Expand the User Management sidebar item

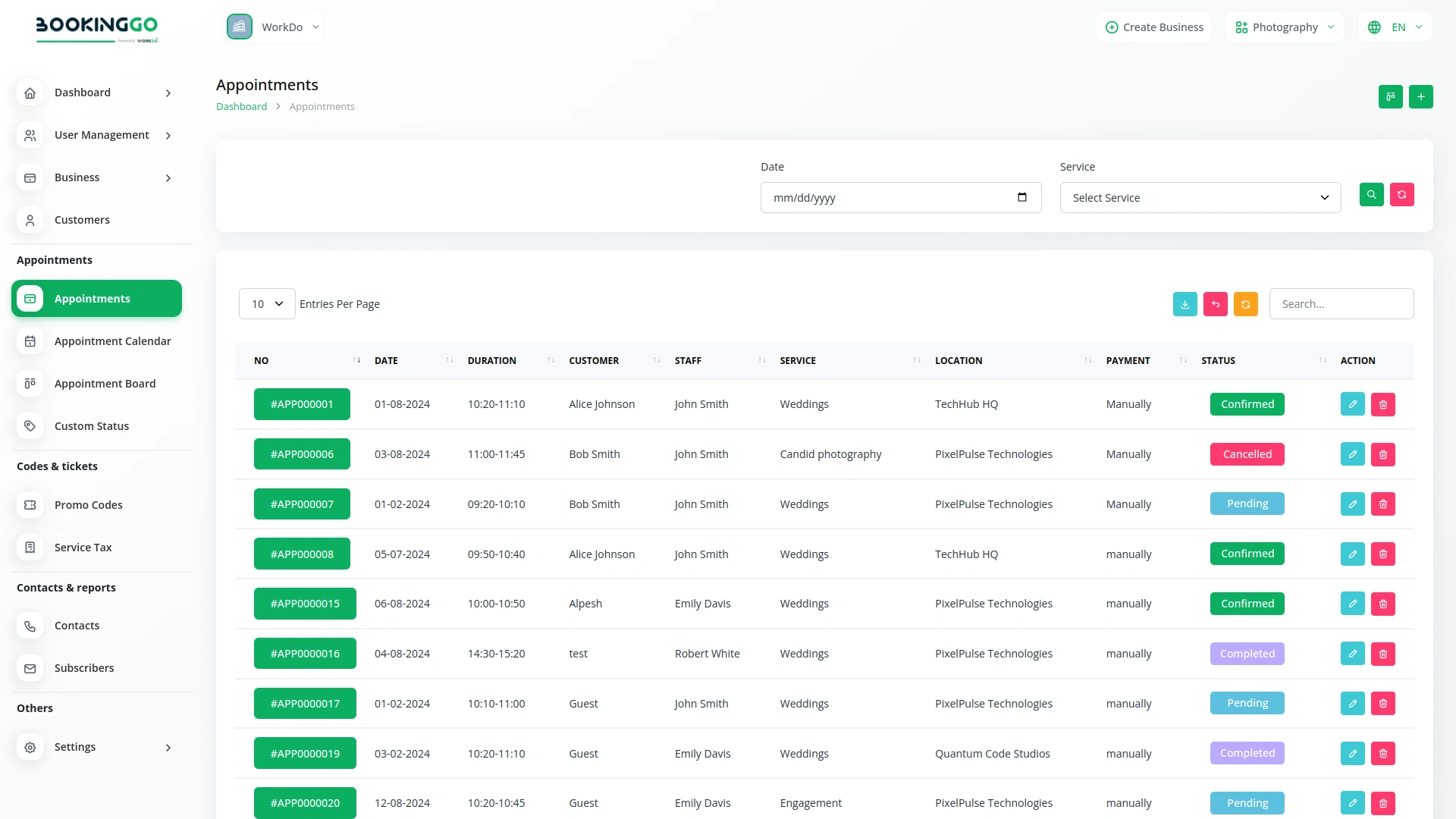click(101, 135)
